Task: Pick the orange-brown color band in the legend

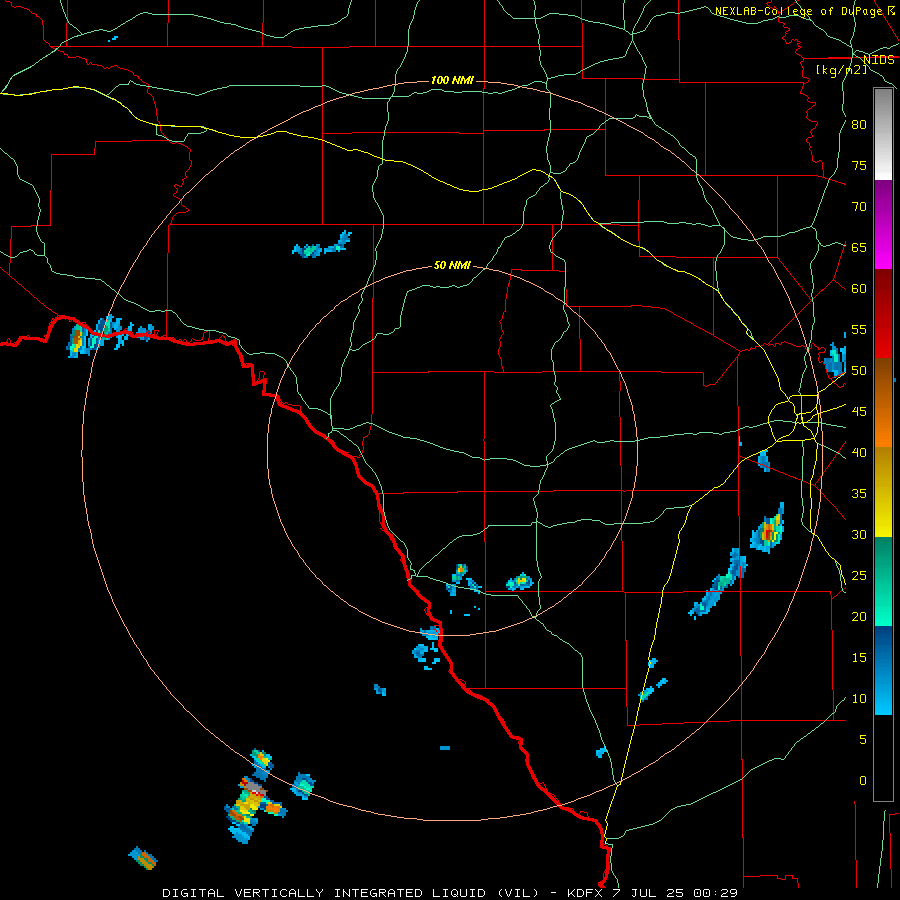Action: tap(883, 403)
